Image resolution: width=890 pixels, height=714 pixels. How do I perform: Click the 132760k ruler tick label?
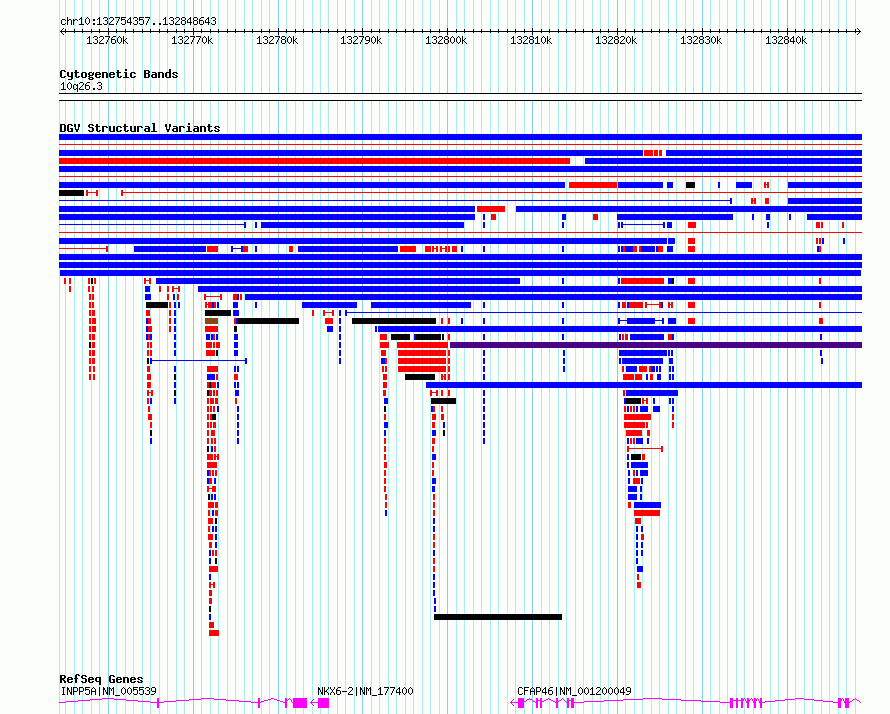click(x=107, y=40)
